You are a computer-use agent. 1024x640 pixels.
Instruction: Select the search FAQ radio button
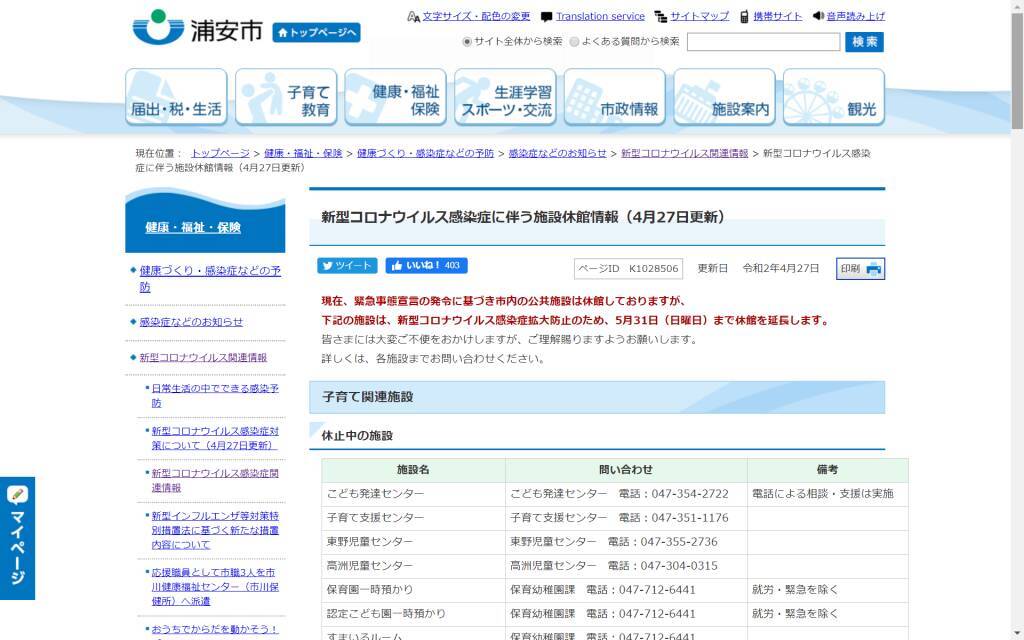[x=574, y=42]
